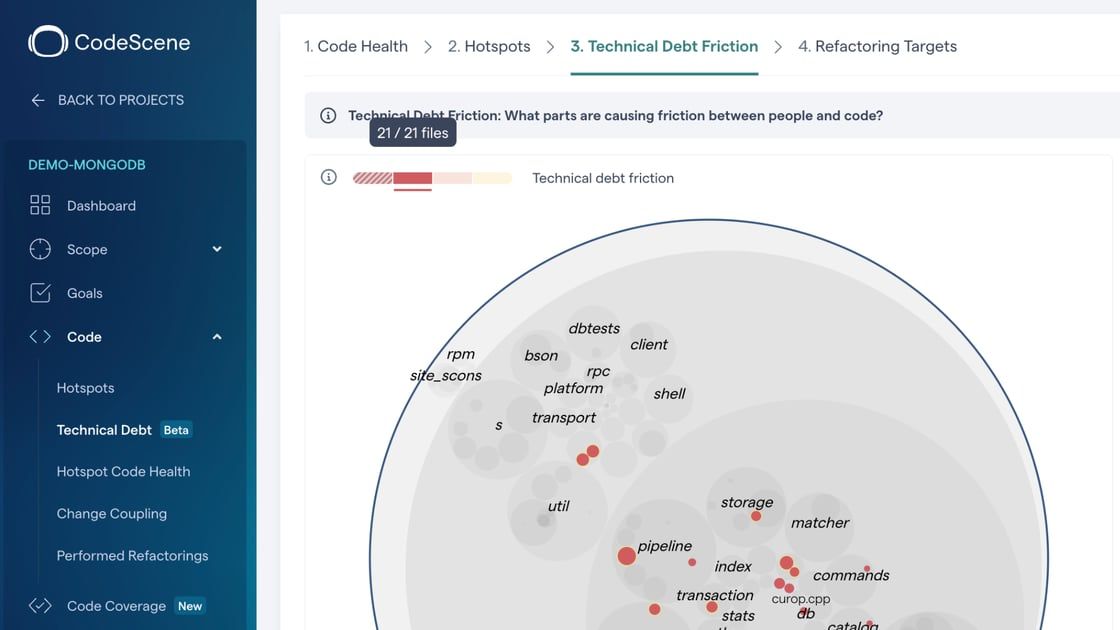Click the back arrow beside Back to Projects
The image size is (1120, 630).
(x=38, y=101)
